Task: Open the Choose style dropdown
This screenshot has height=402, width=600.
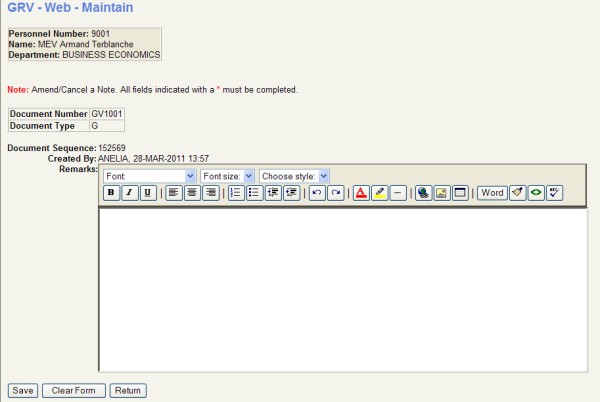Action: pyautogui.click(x=294, y=176)
